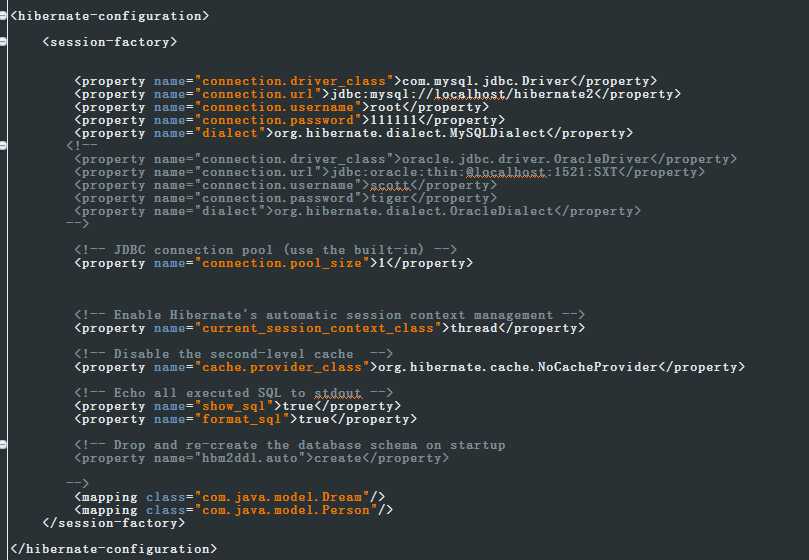This screenshot has height=560, width=809.
Task: Click the current_session_context_class attribute value
Action: pos(318,328)
